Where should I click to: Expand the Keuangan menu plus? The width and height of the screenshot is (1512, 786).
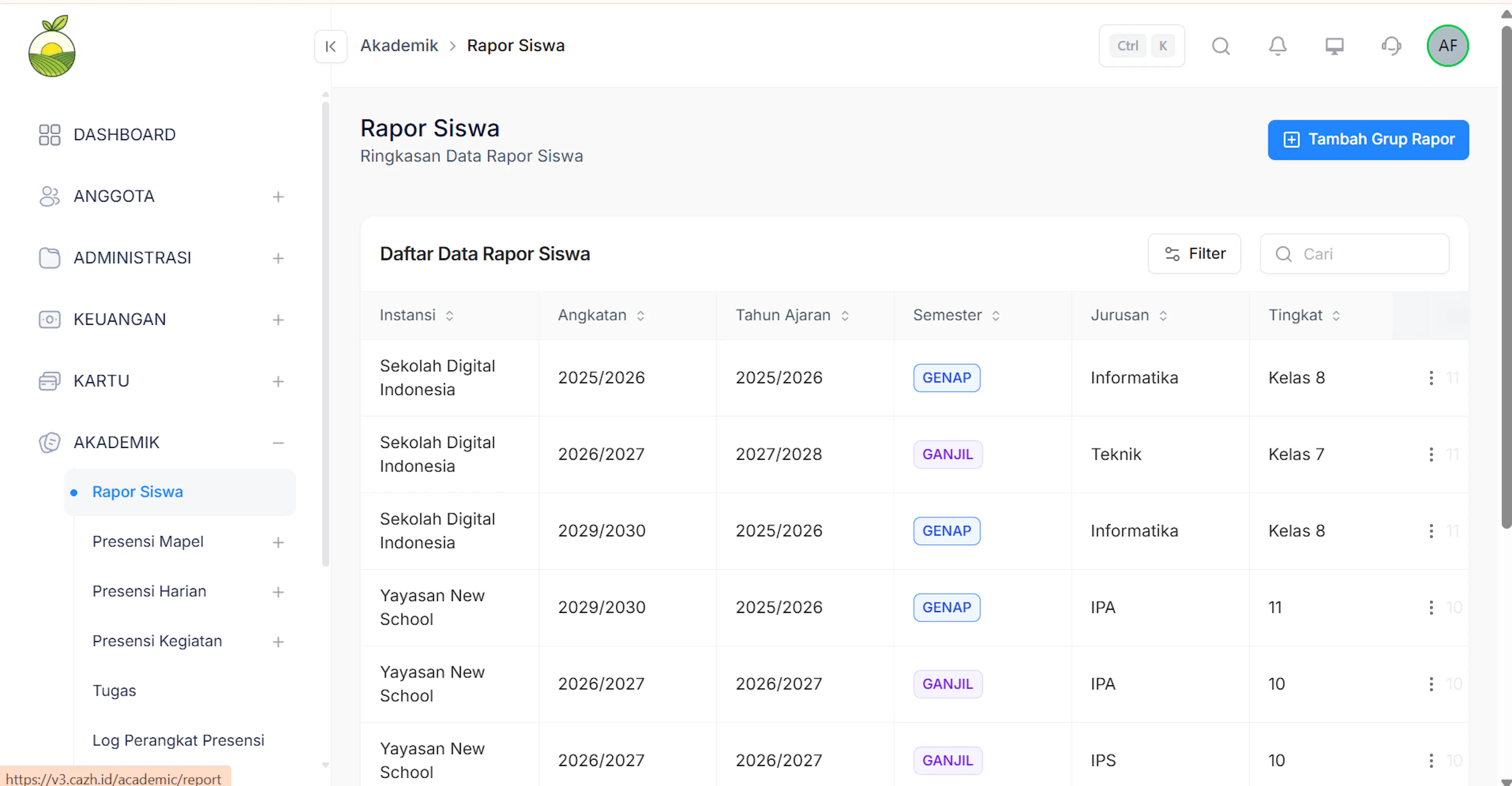coord(278,320)
